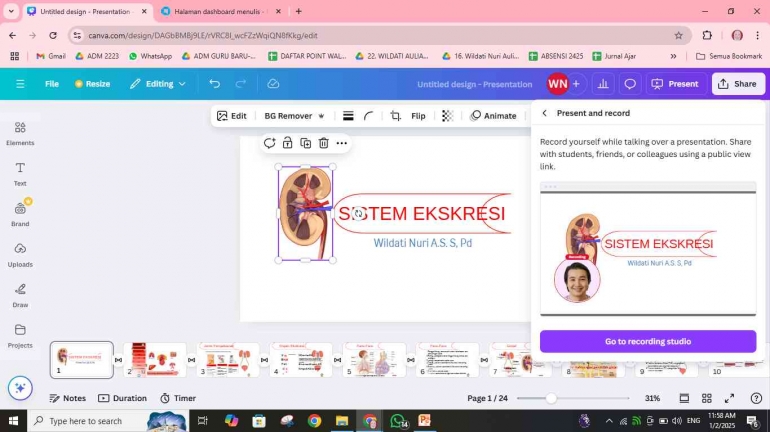Open Animate options for the image
Screen dimensions: 770x432
coord(493,116)
